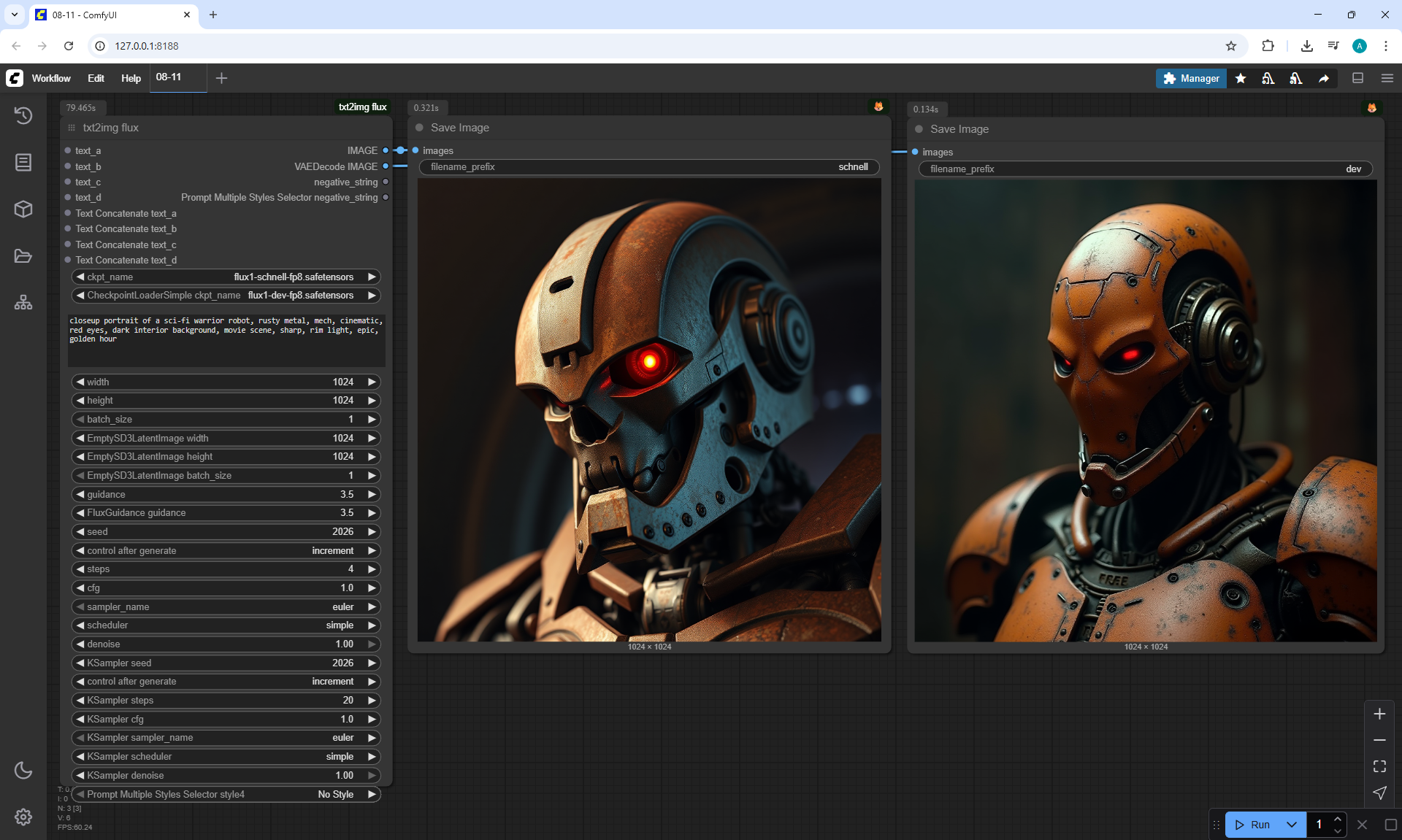Click the prompt text area
Viewport: 1402px width, 840px height.
click(226, 339)
